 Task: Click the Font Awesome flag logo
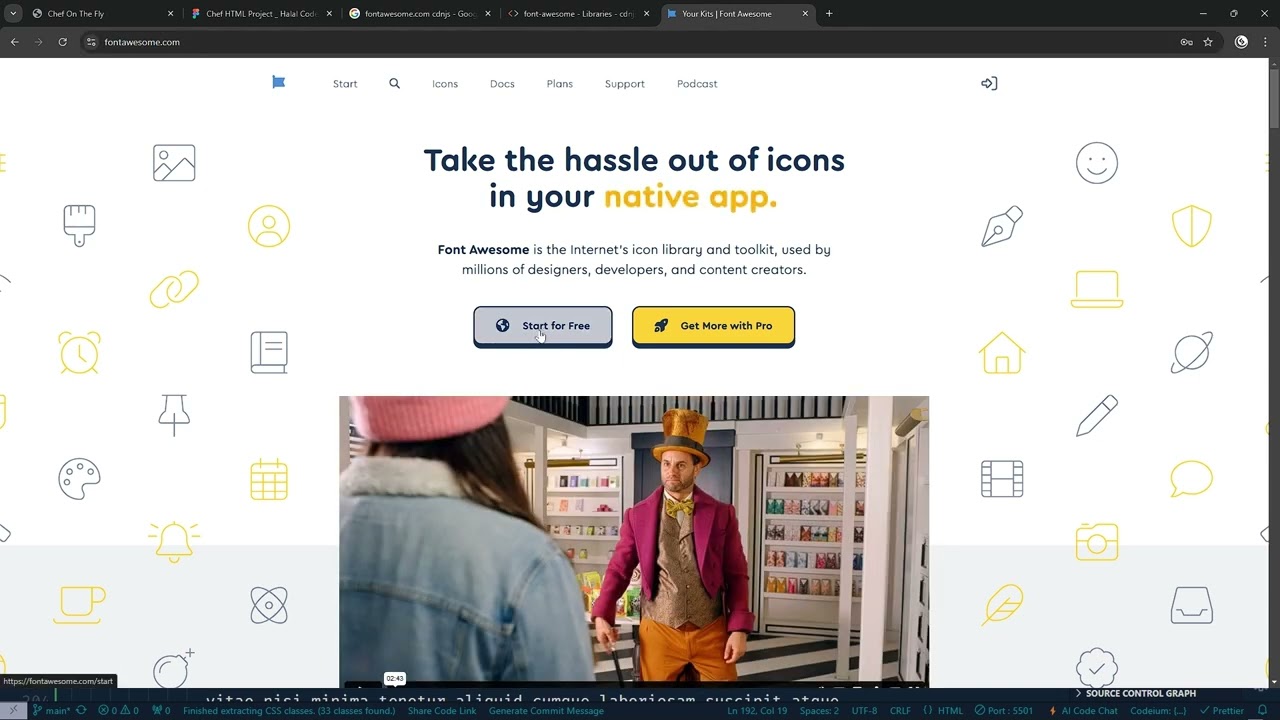[x=279, y=83]
